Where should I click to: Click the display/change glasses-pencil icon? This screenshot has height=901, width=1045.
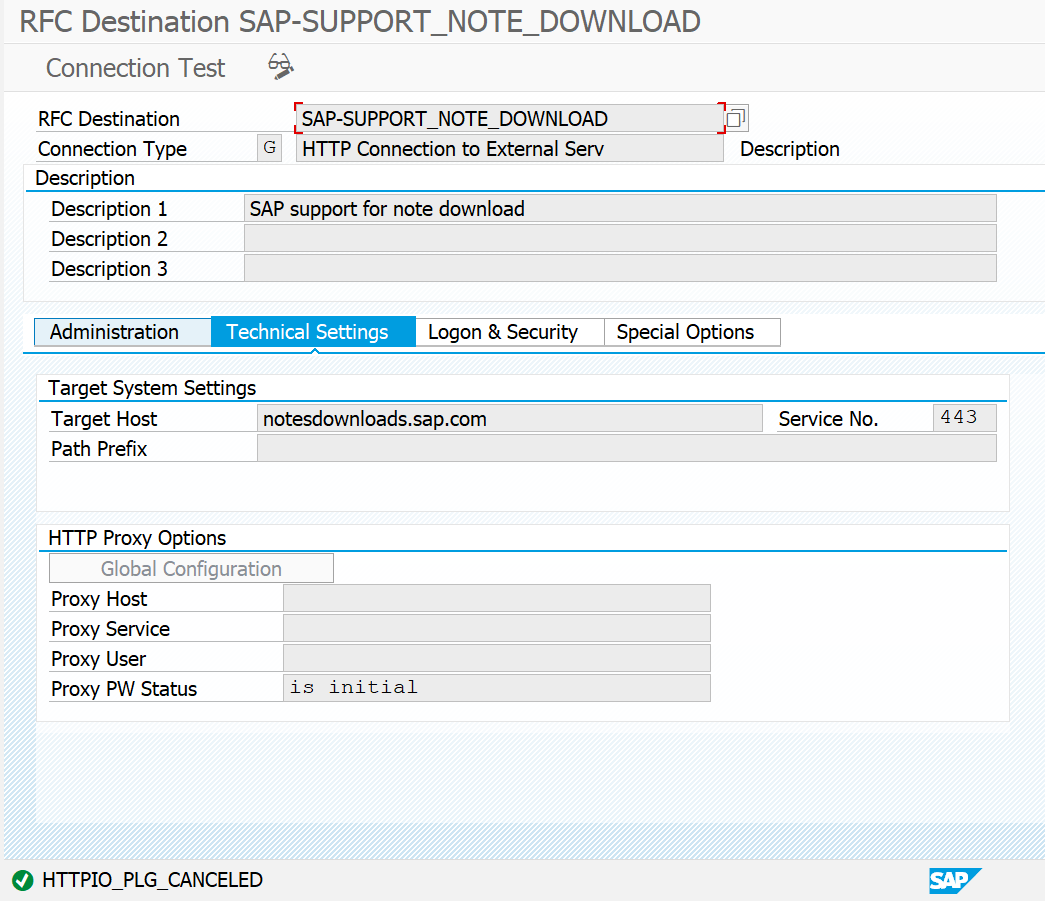tap(281, 67)
